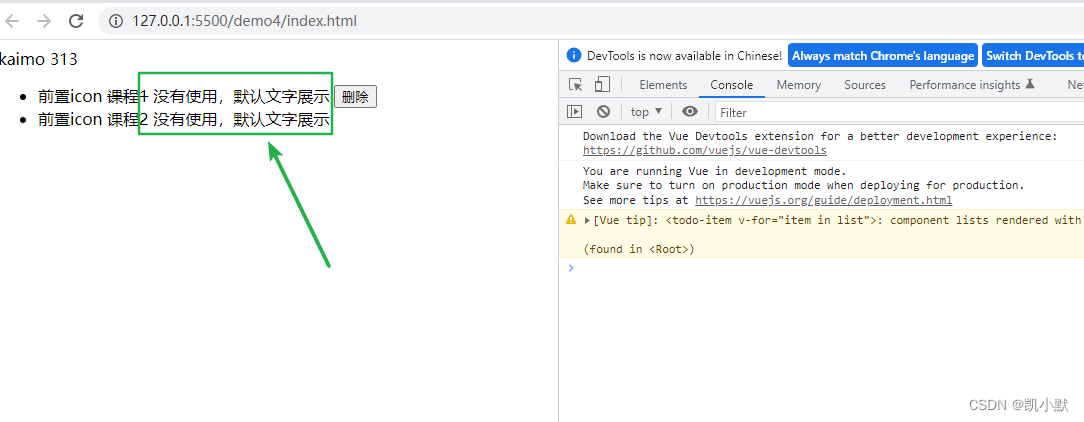Go forward with the browser forward arrow
1084x422 pixels.
point(44,21)
